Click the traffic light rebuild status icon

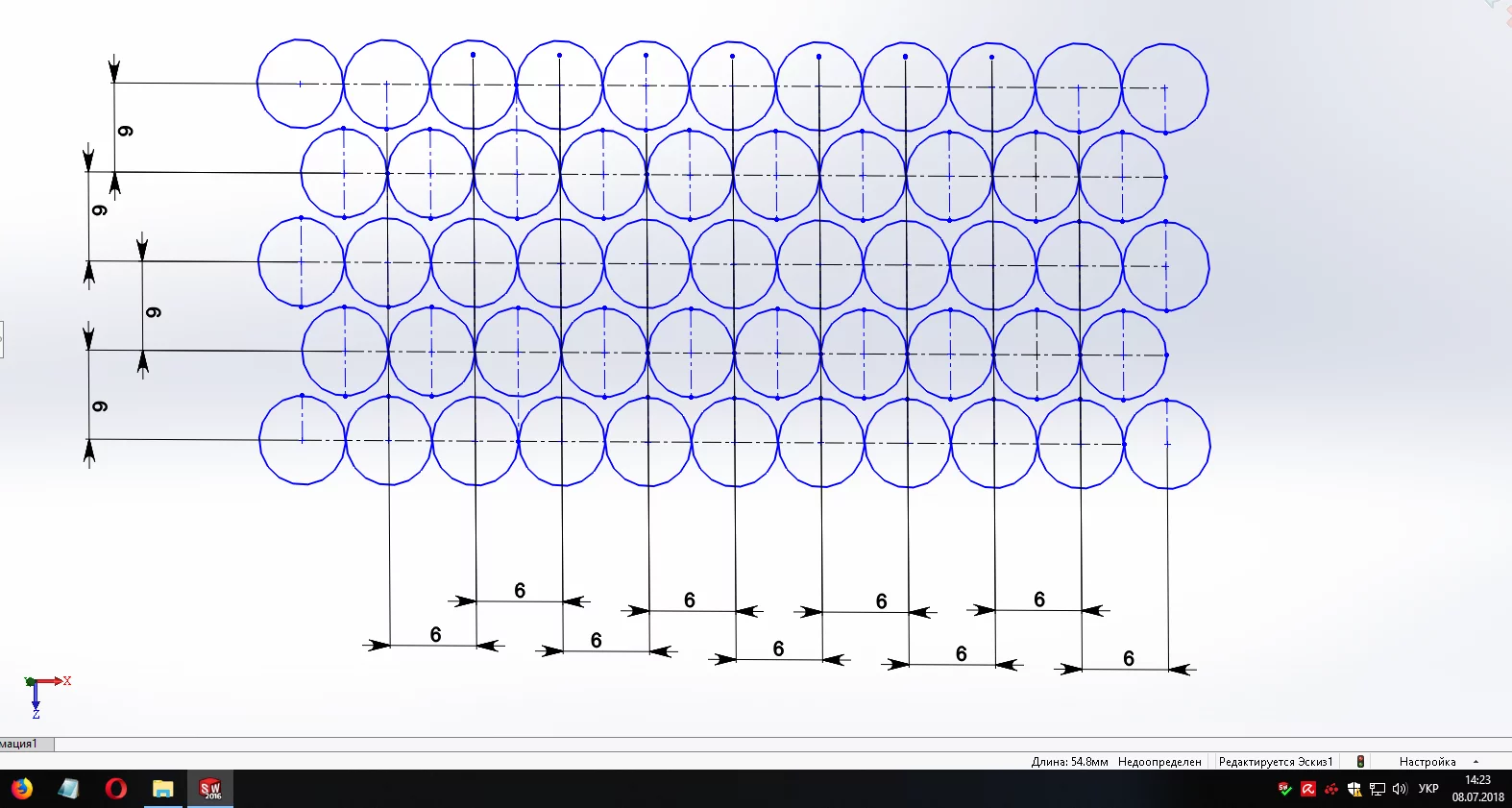[1360, 762]
